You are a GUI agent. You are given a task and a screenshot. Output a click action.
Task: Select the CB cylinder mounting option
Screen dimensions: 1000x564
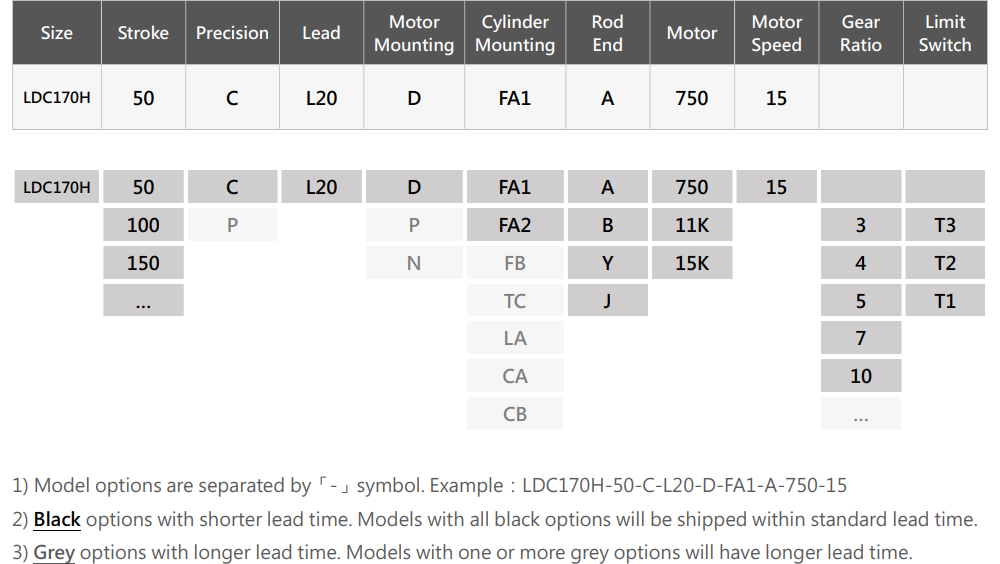[x=515, y=413]
